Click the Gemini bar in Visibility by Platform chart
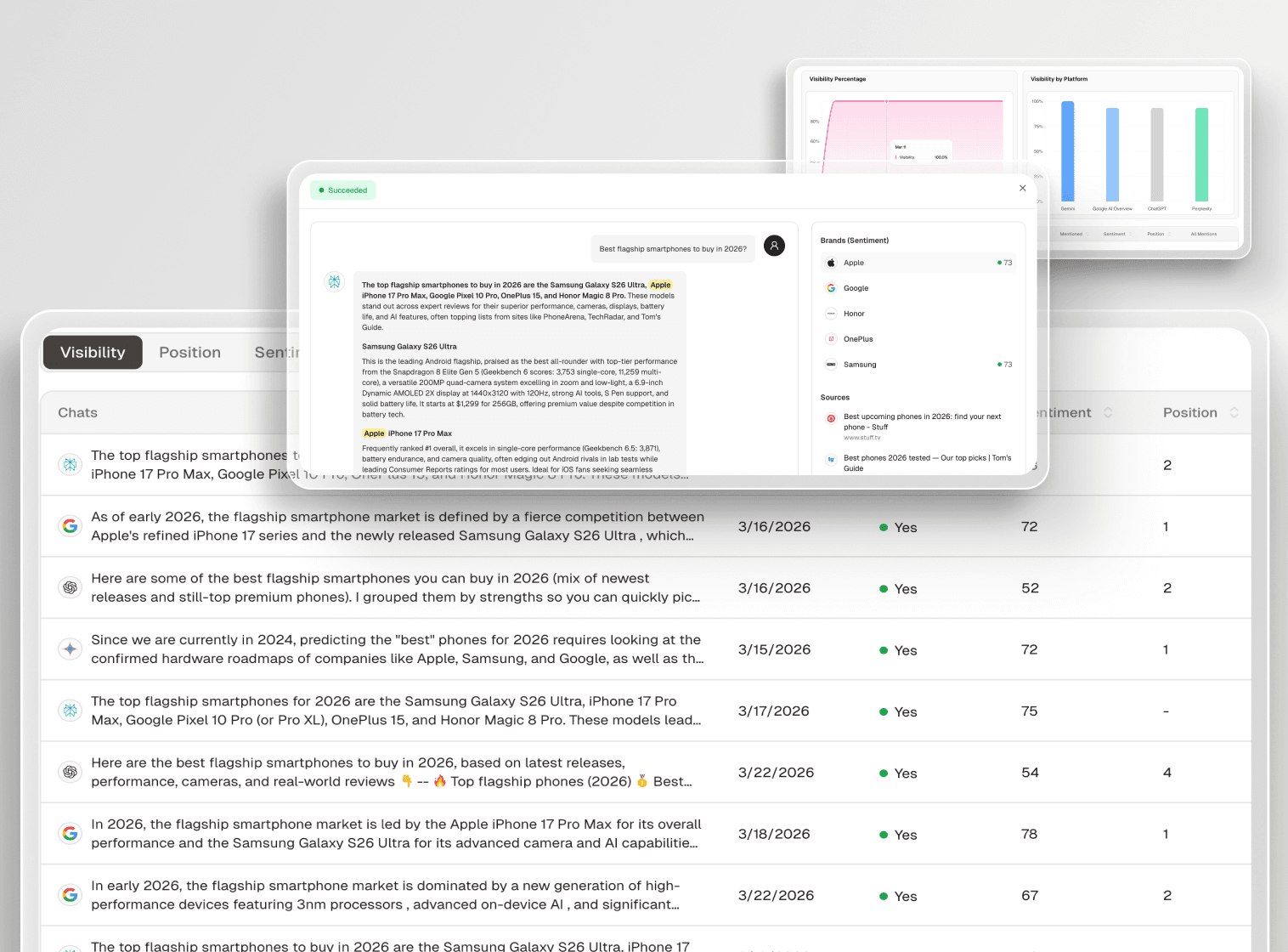Image resolution: width=1288 pixels, height=952 pixels. pyautogui.click(x=1068, y=153)
